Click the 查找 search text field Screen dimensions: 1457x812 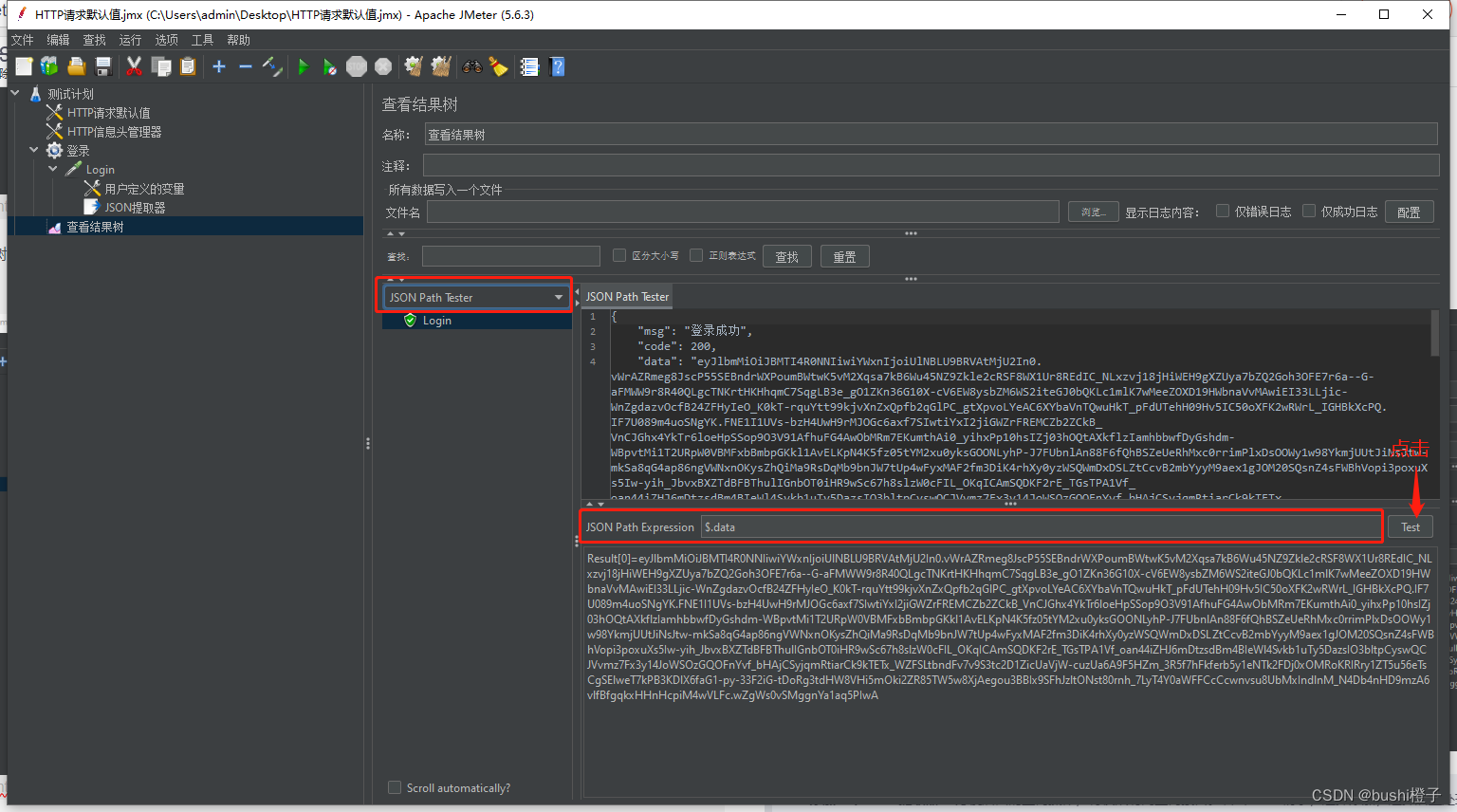coord(511,256)
